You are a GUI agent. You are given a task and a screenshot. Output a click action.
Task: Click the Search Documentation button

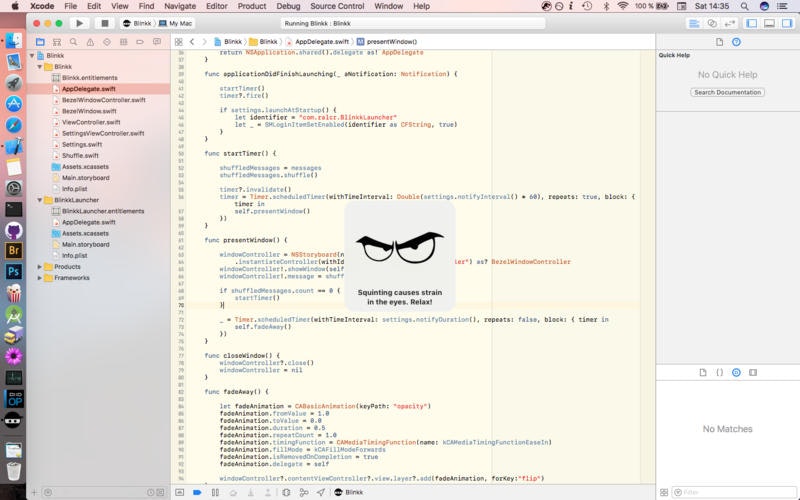(728, 92)
